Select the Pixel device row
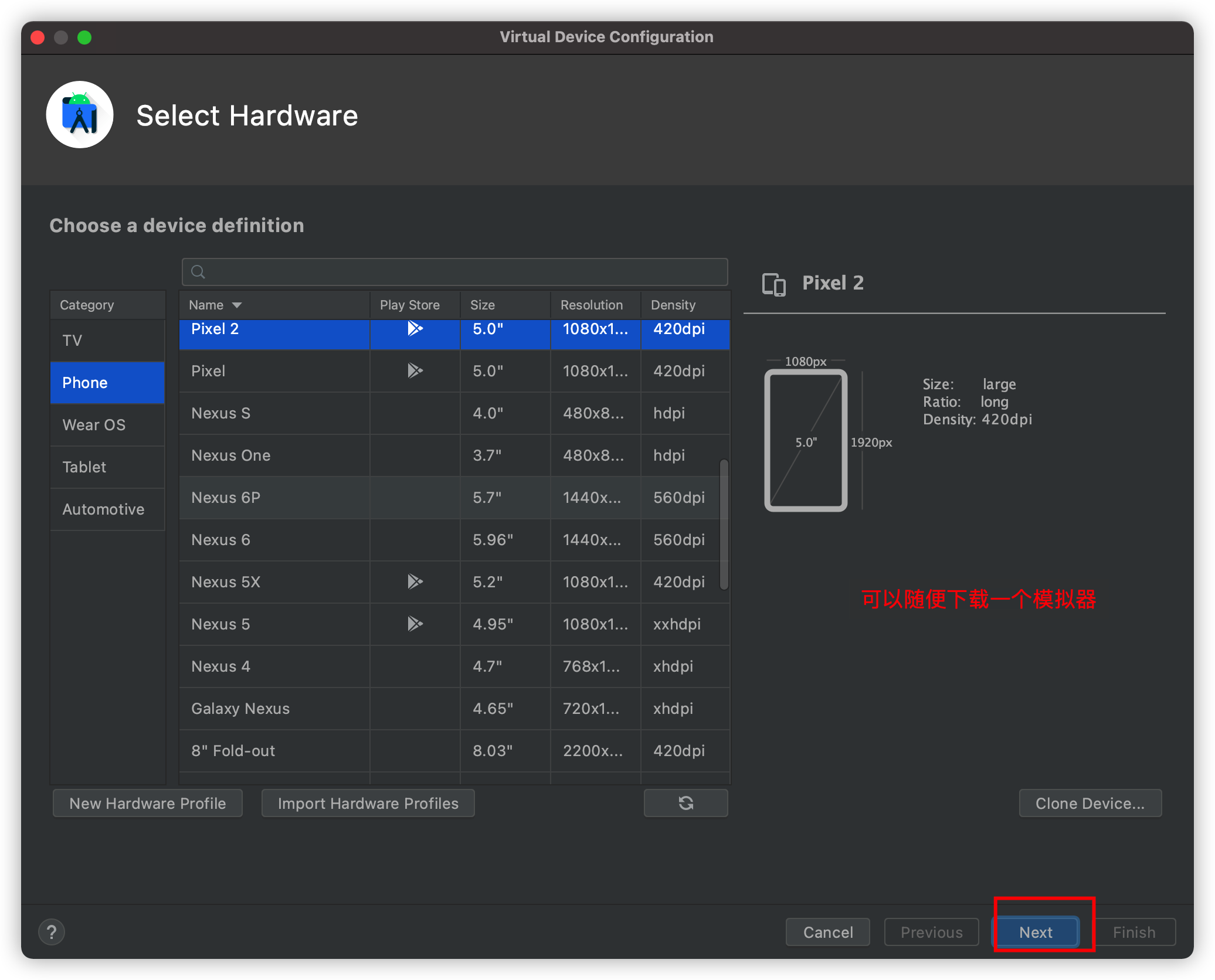Viewport: 1215px width, 980px height. pyautogui.click(x=454, y=371)
